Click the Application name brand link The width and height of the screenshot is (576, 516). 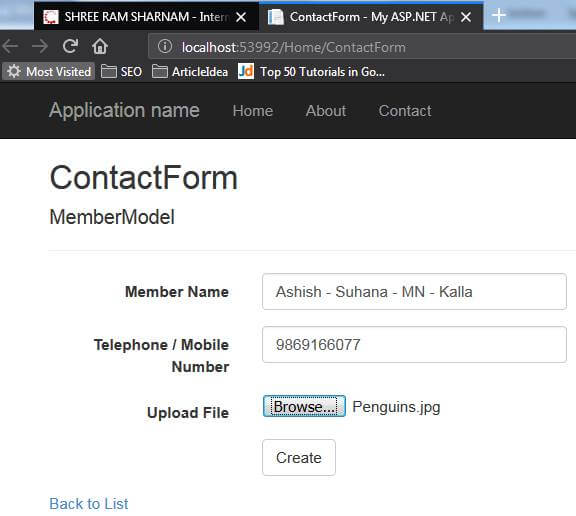(124, 110)
